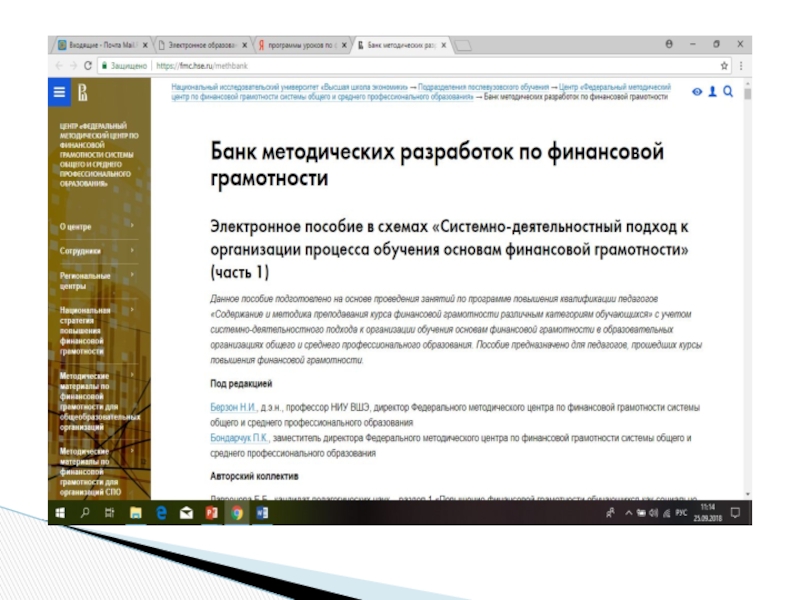Viewport: 800px width, 600px height.
Task: Reload the page using the refresh icon
Action: [89, 65]
